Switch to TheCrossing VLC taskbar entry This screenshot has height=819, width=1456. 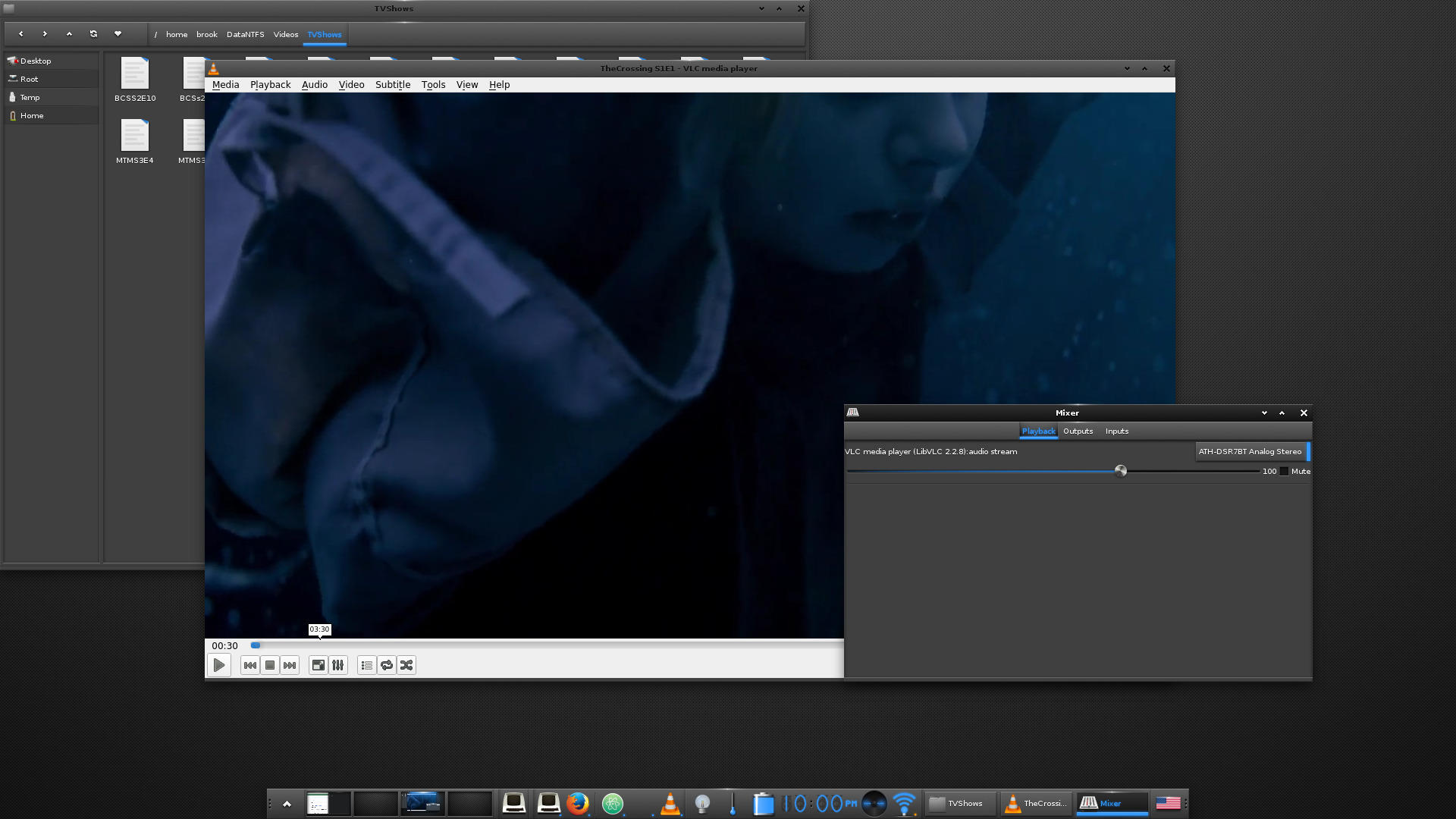coord(1036,803)
